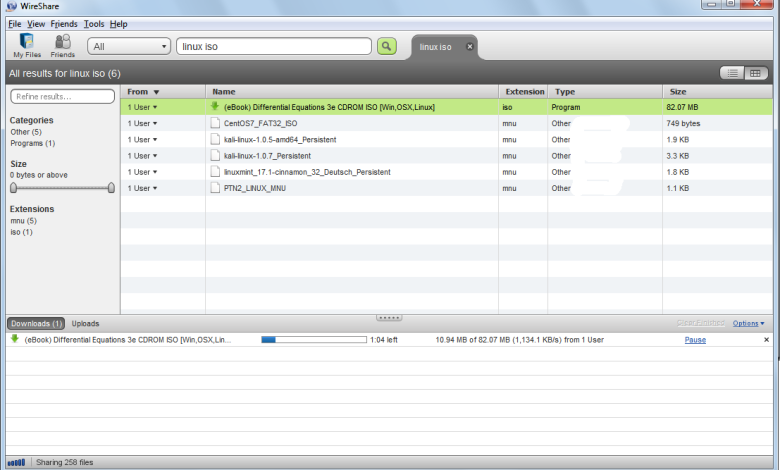Click connection strength icon in status bar

click(x=16, y=463)
